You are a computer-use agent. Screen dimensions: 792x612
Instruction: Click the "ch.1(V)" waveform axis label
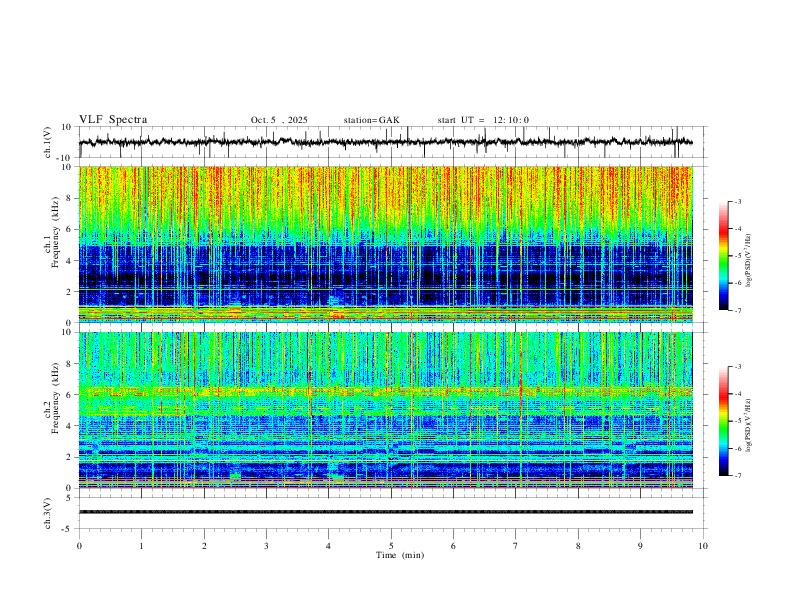[48, 142]
